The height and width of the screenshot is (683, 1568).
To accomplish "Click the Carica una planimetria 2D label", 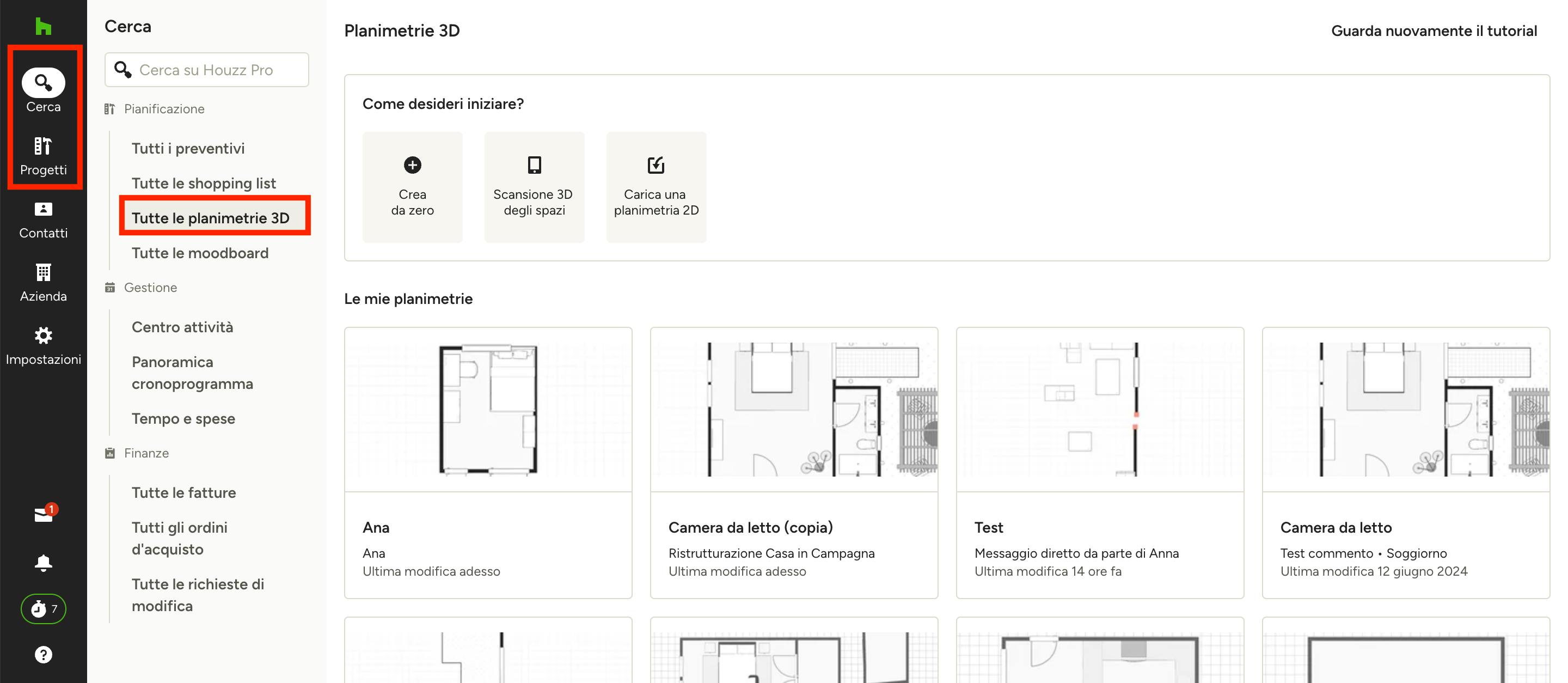I will click(656, 202).
